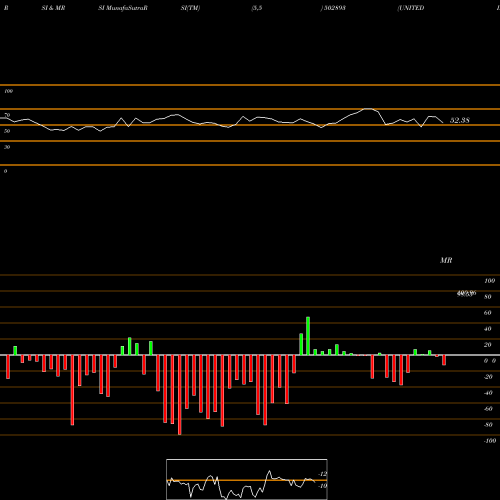Click the -100 axis label of MR

490,441
